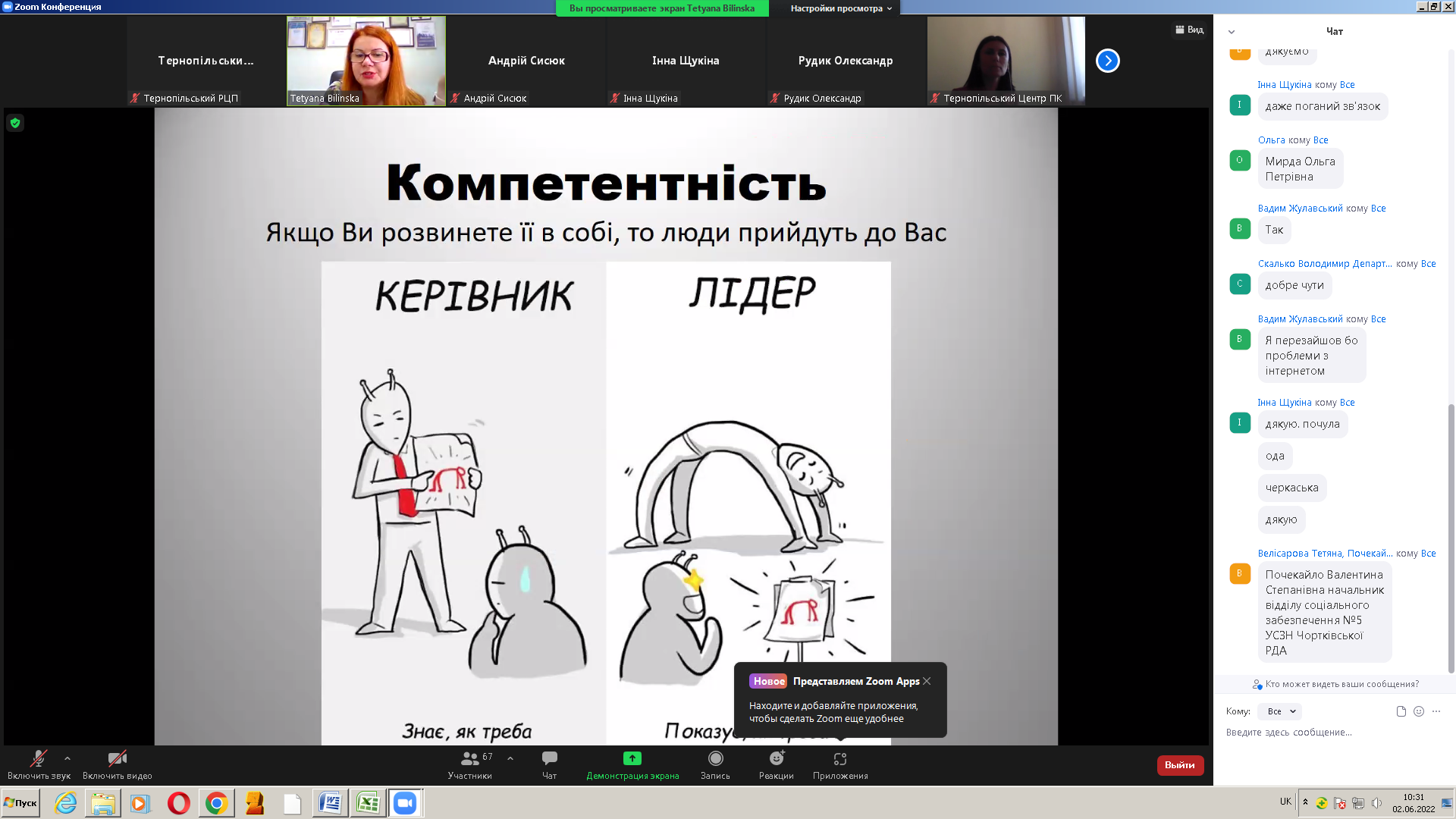Viewport: 1456px width, 819px height.
Task: Open Настройки просмотра dropdown
Action: coord(841,8)
